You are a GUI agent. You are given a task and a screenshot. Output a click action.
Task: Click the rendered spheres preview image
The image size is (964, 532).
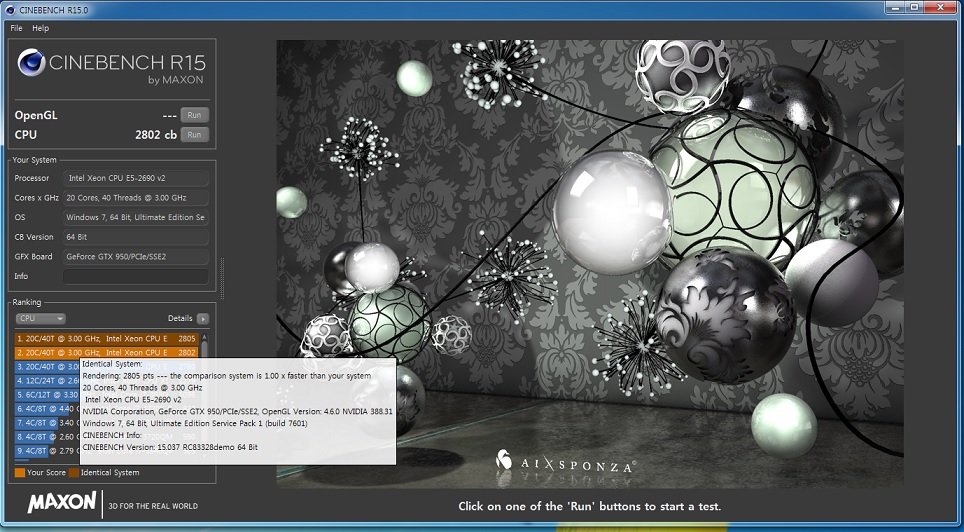tap(590, 264)
